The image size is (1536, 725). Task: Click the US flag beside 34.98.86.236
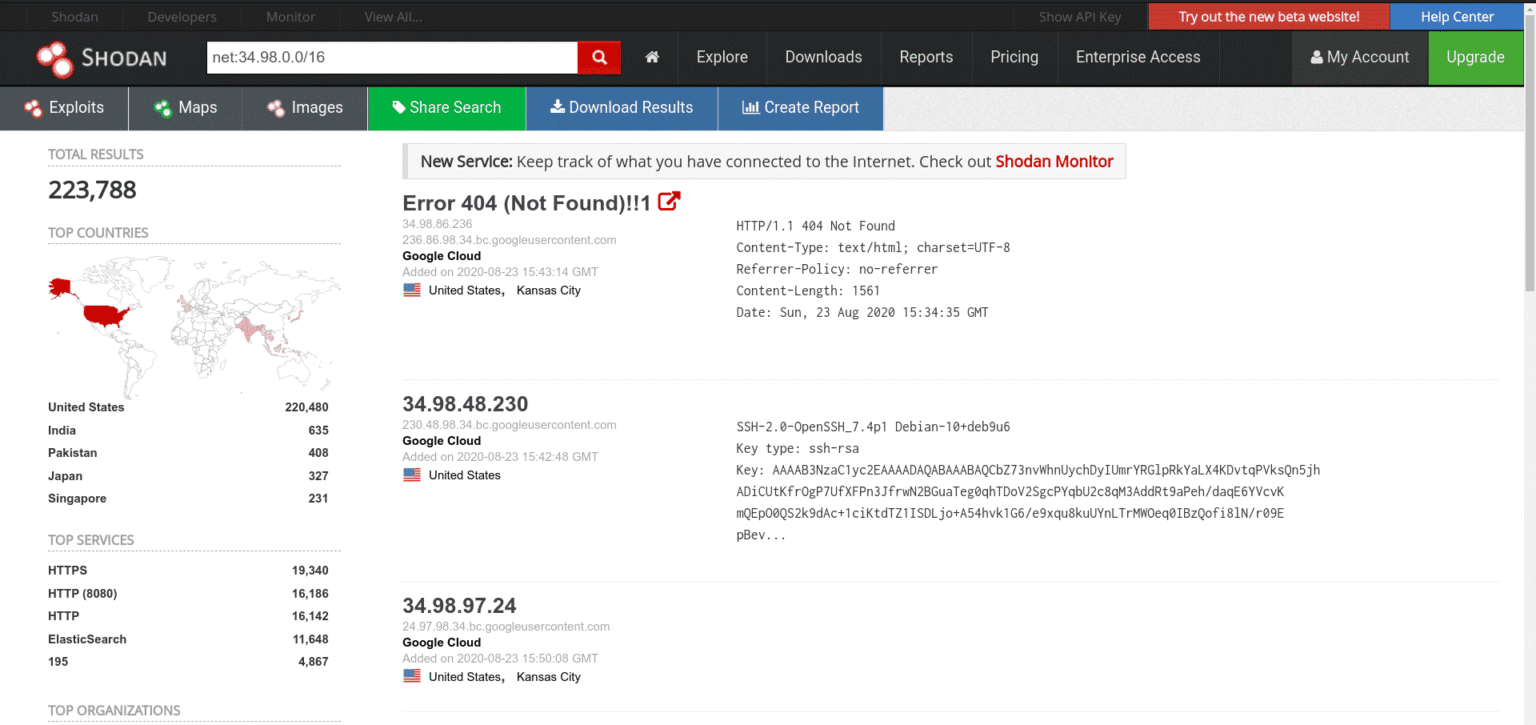[412, 289]
